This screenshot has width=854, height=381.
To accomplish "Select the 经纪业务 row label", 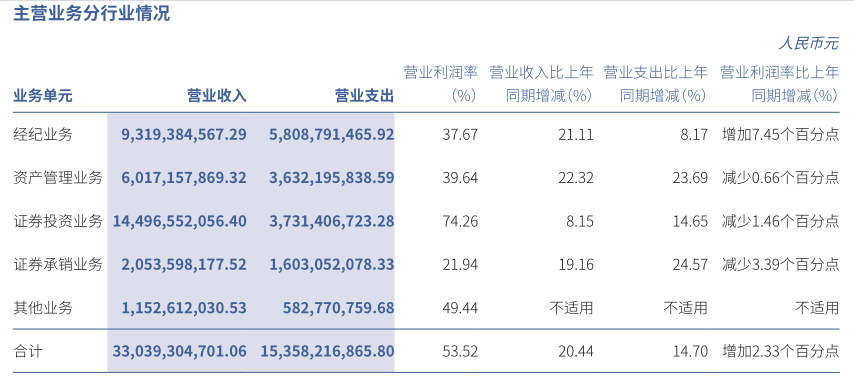I will click(x=42, y=134).
